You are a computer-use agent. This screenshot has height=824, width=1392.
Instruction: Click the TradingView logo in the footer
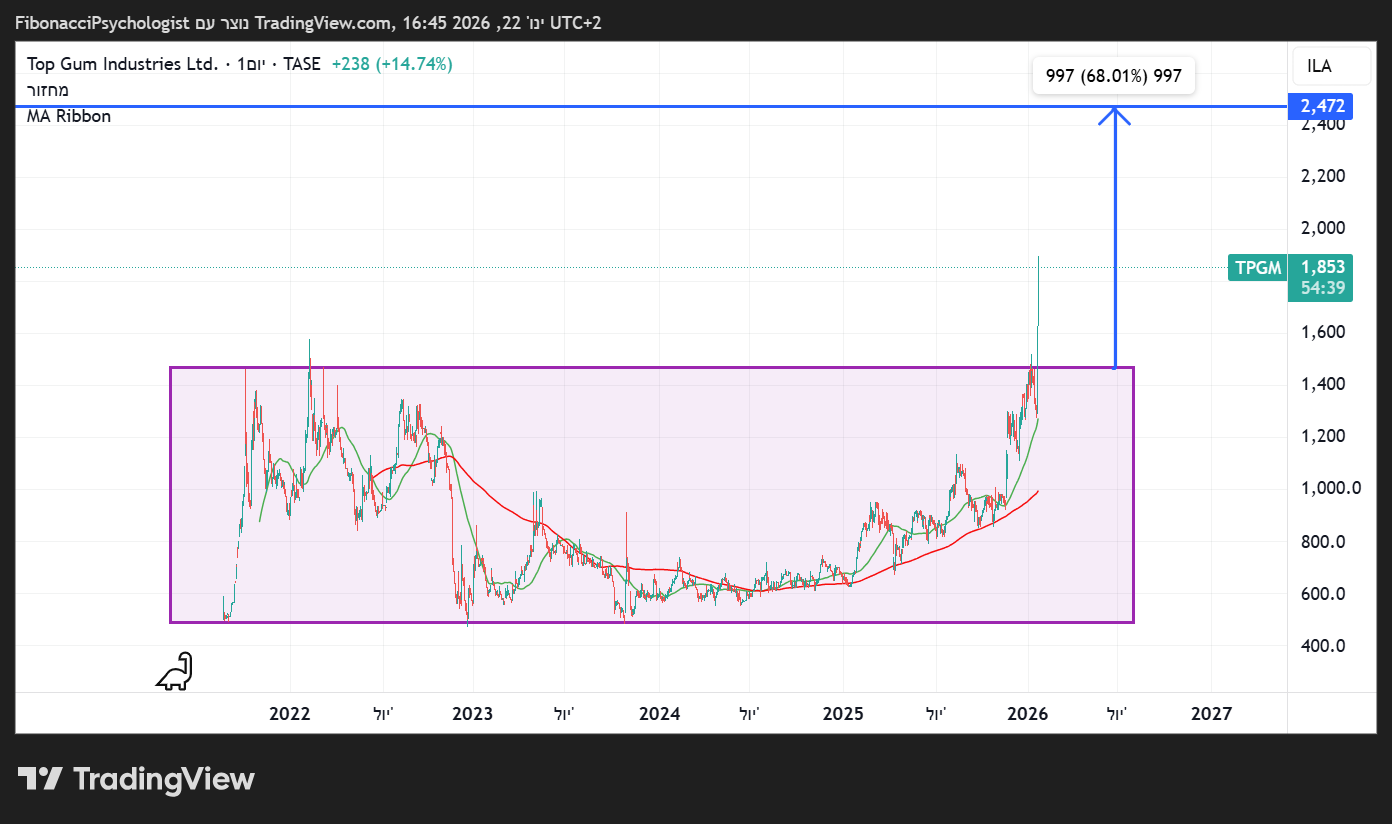coord(136,779)
